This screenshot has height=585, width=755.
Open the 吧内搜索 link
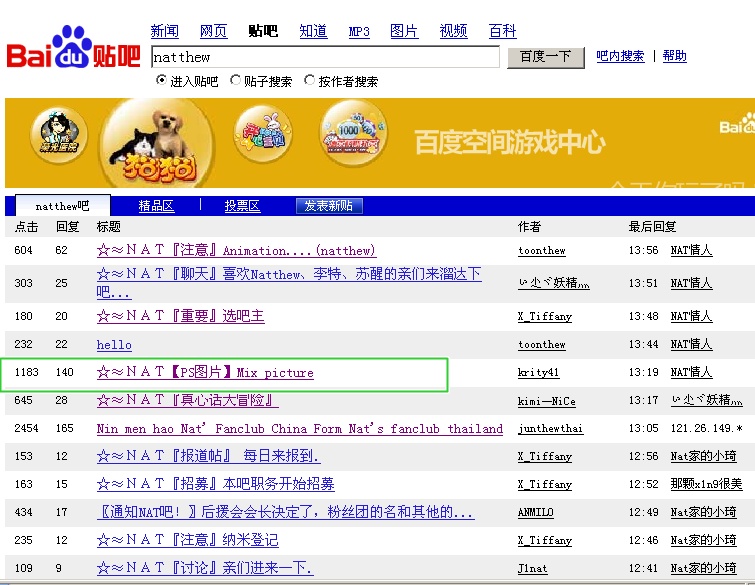pyautogui.click(x=620, y=56)
